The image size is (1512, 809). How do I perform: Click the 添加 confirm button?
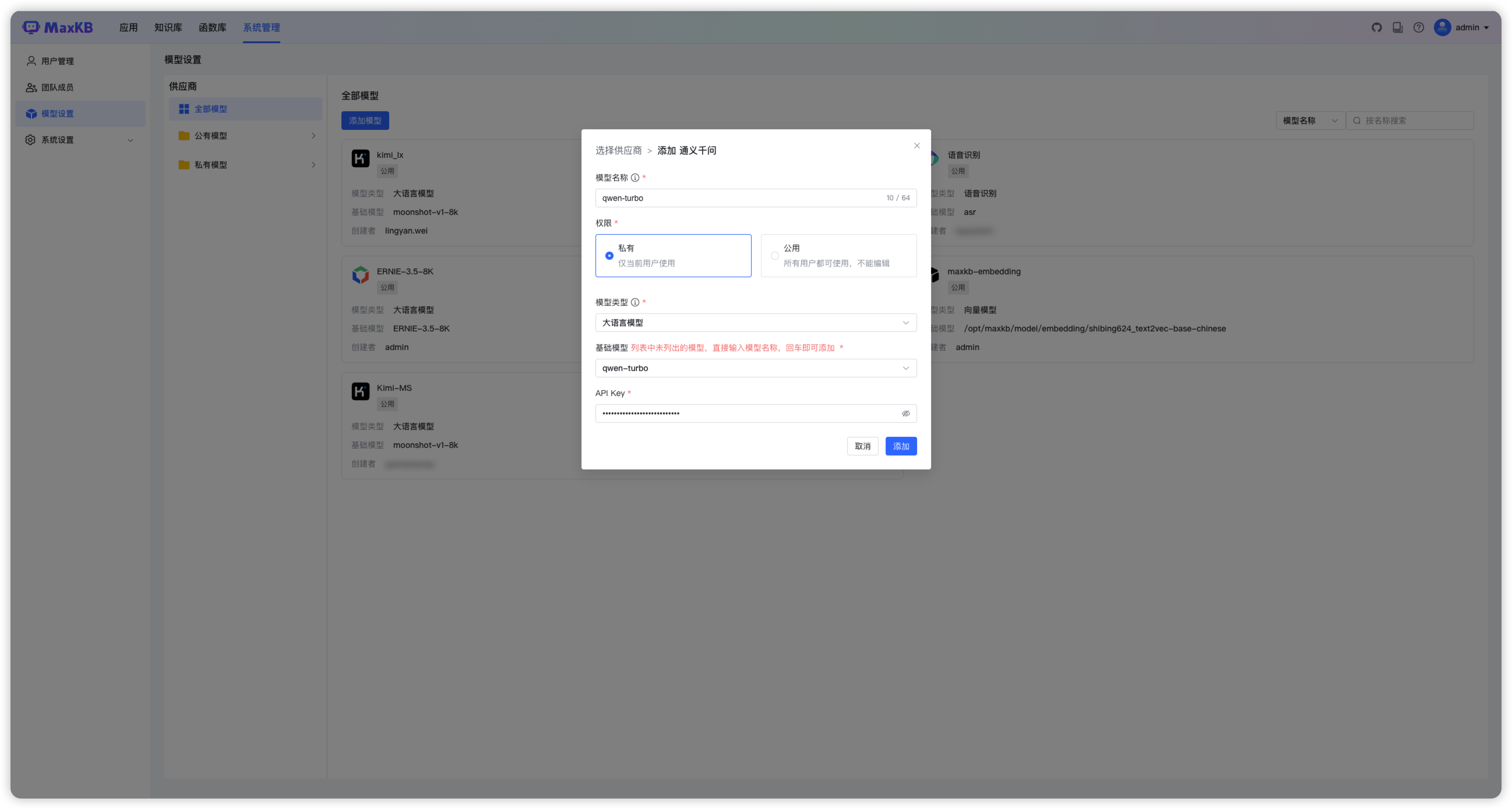click(900, 447)
